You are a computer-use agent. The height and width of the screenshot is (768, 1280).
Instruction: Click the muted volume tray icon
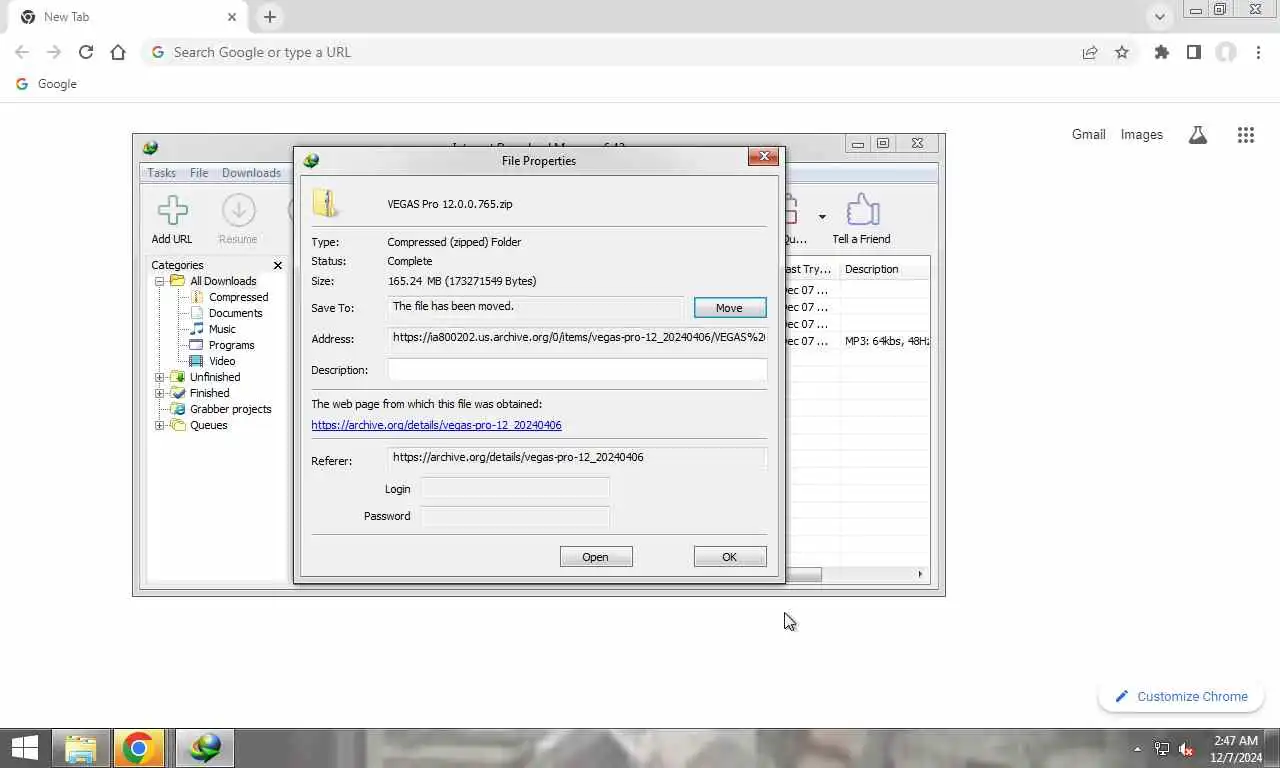(1186, 749)
